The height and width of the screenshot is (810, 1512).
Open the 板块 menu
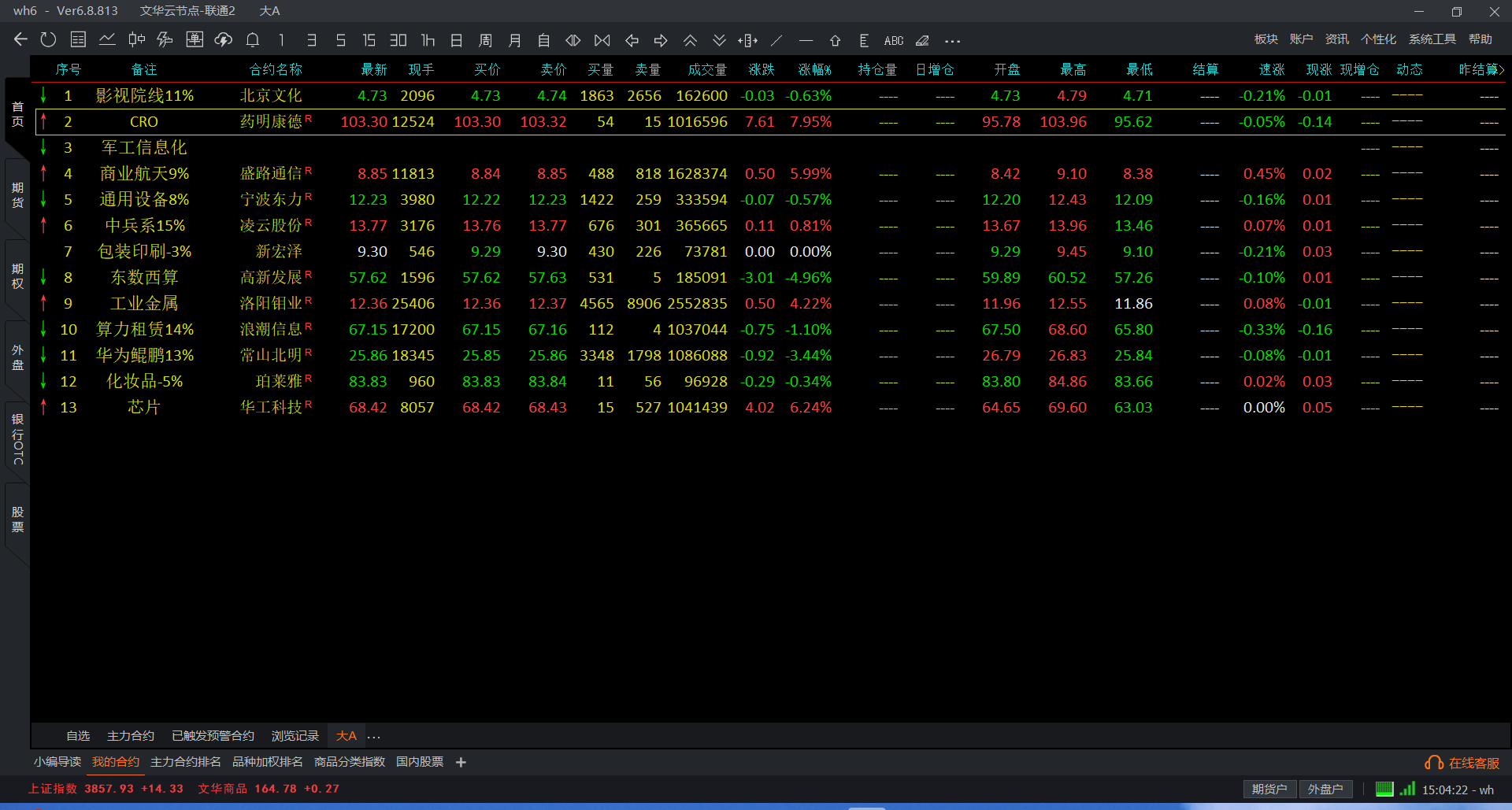(x=1266, y=39)
